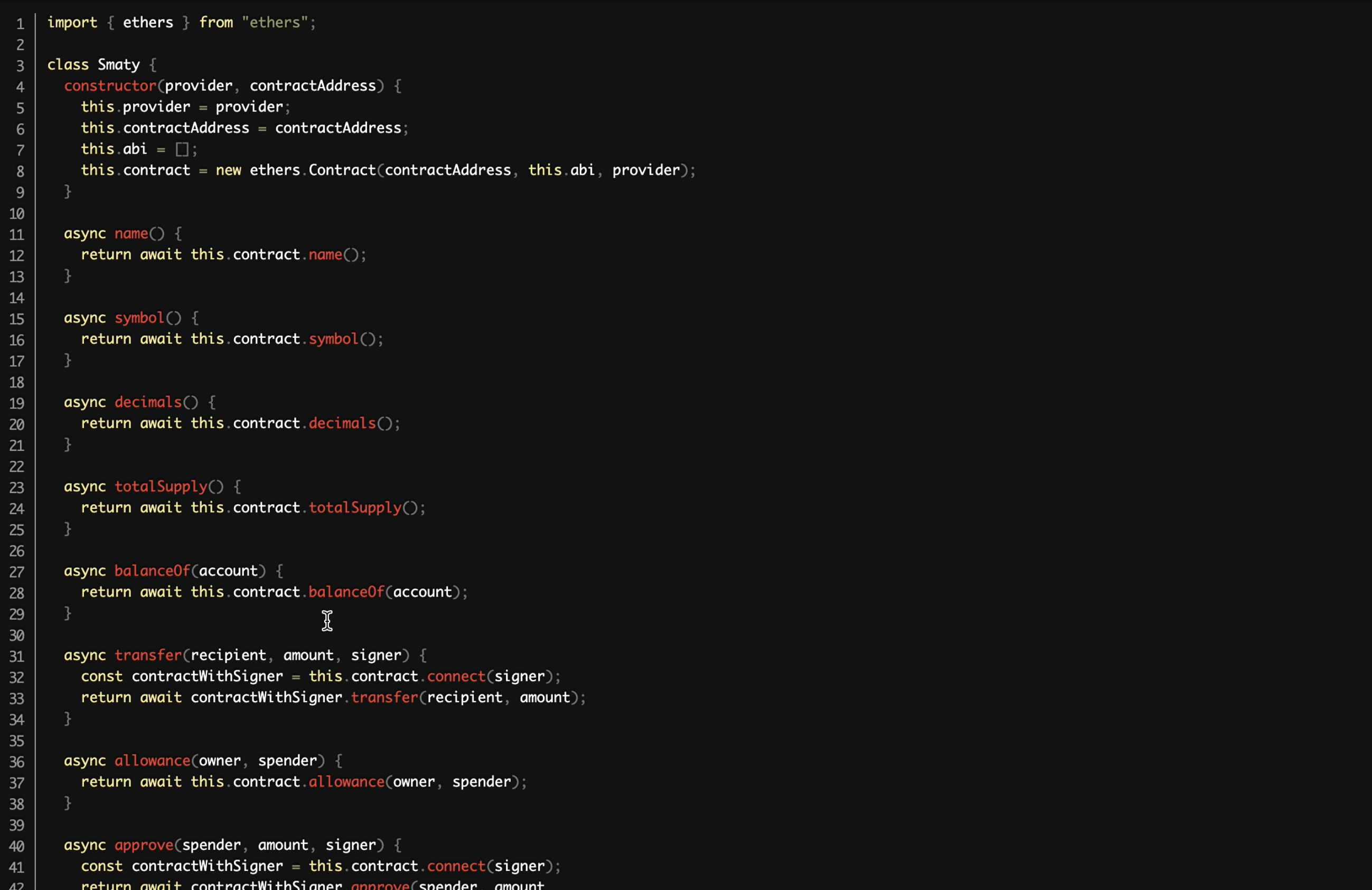Click balanceOf method declaration on line 27

(152, 571)
